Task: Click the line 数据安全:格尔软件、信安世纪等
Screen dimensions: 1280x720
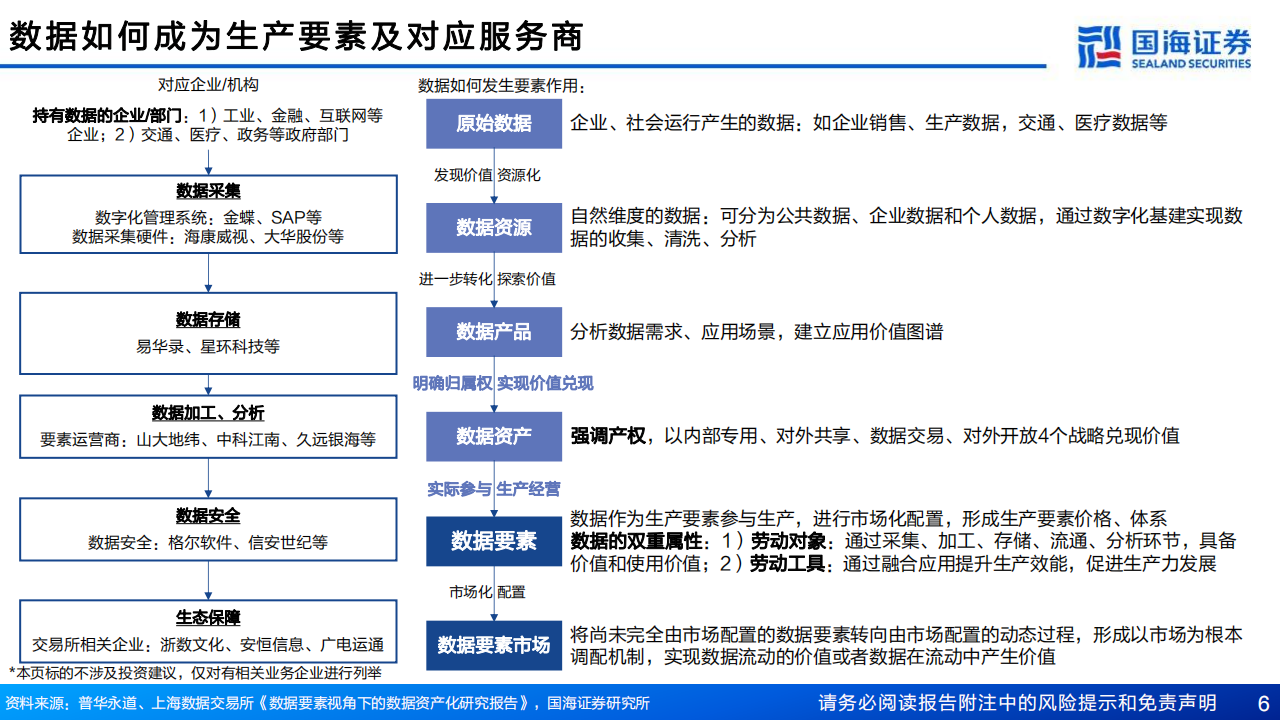Action: [x=208, y=543]
